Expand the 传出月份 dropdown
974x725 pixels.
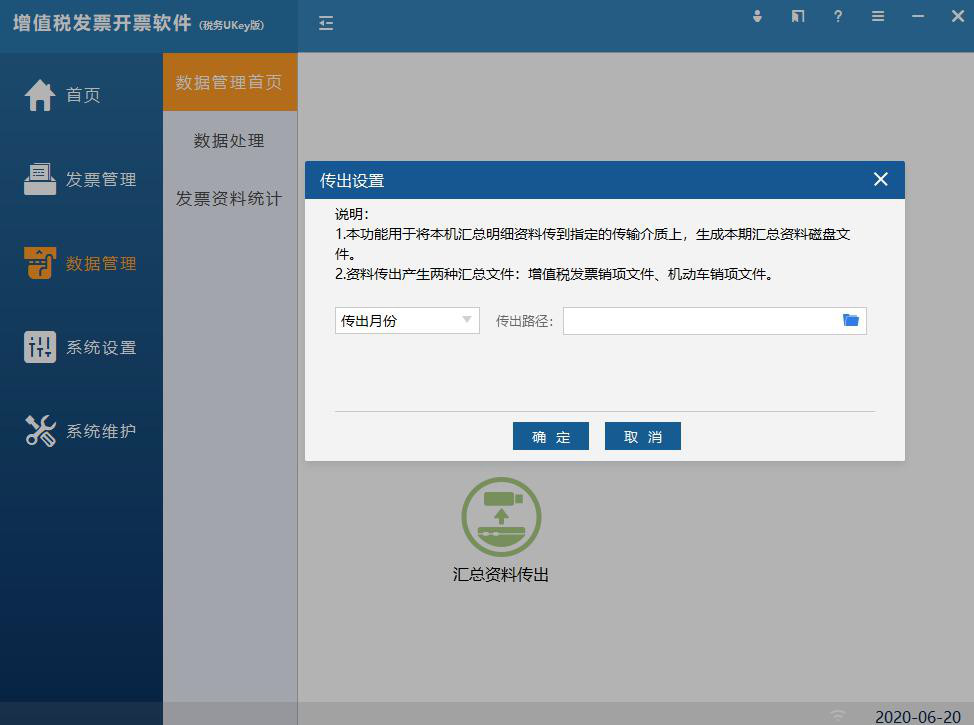tap(407, 321)
